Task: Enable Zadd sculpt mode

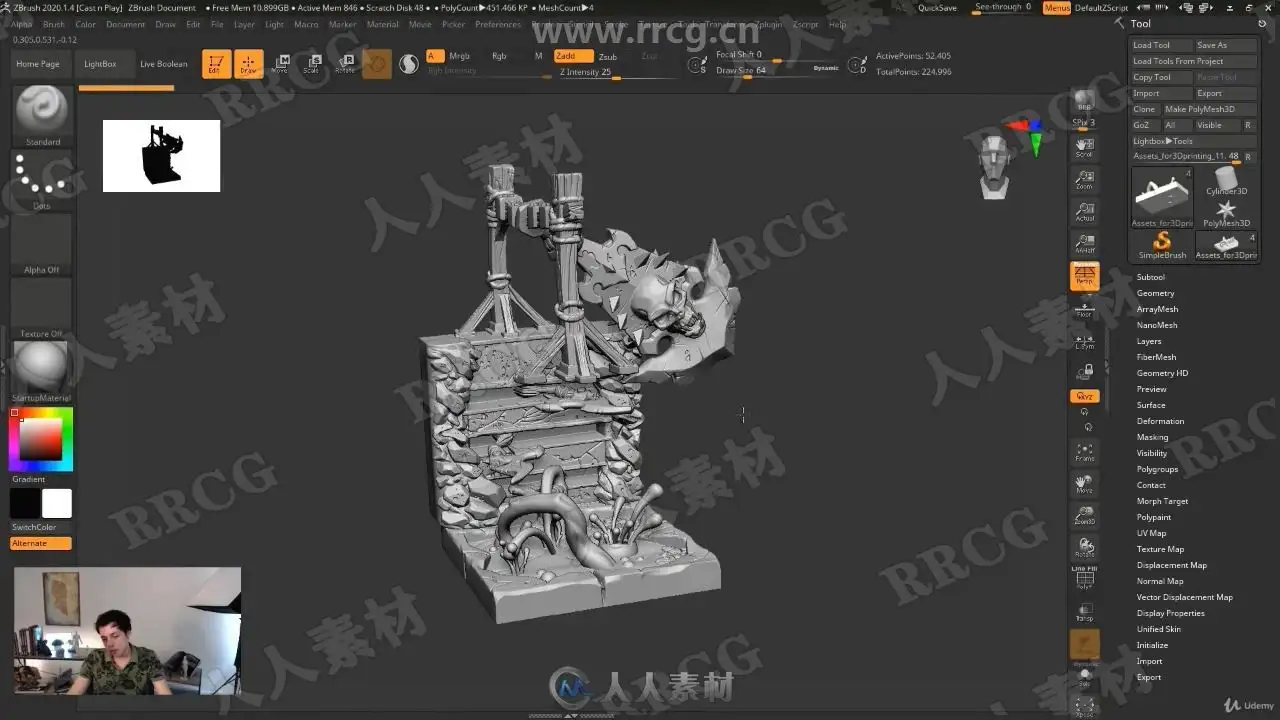Action: (x=573, y=56)
